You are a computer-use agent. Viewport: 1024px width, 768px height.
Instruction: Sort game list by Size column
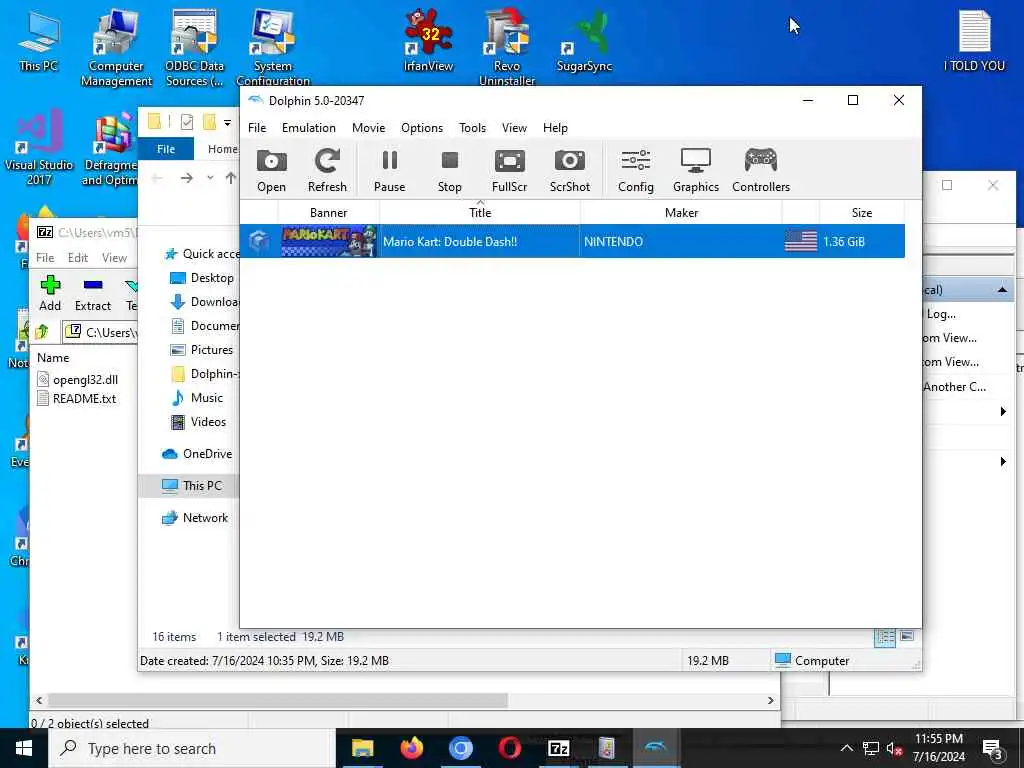861,212
